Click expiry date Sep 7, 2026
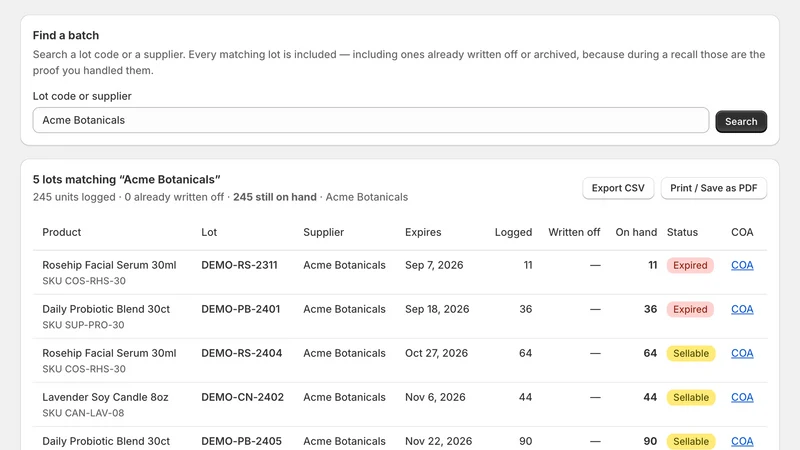 click(434, 265)
